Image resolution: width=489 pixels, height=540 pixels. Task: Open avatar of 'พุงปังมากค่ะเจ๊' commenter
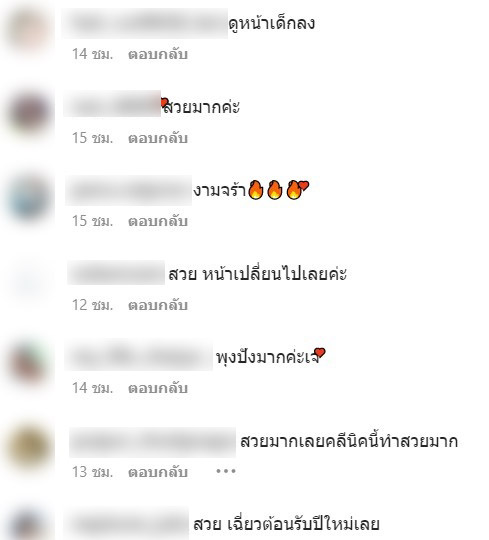[29, 364]
